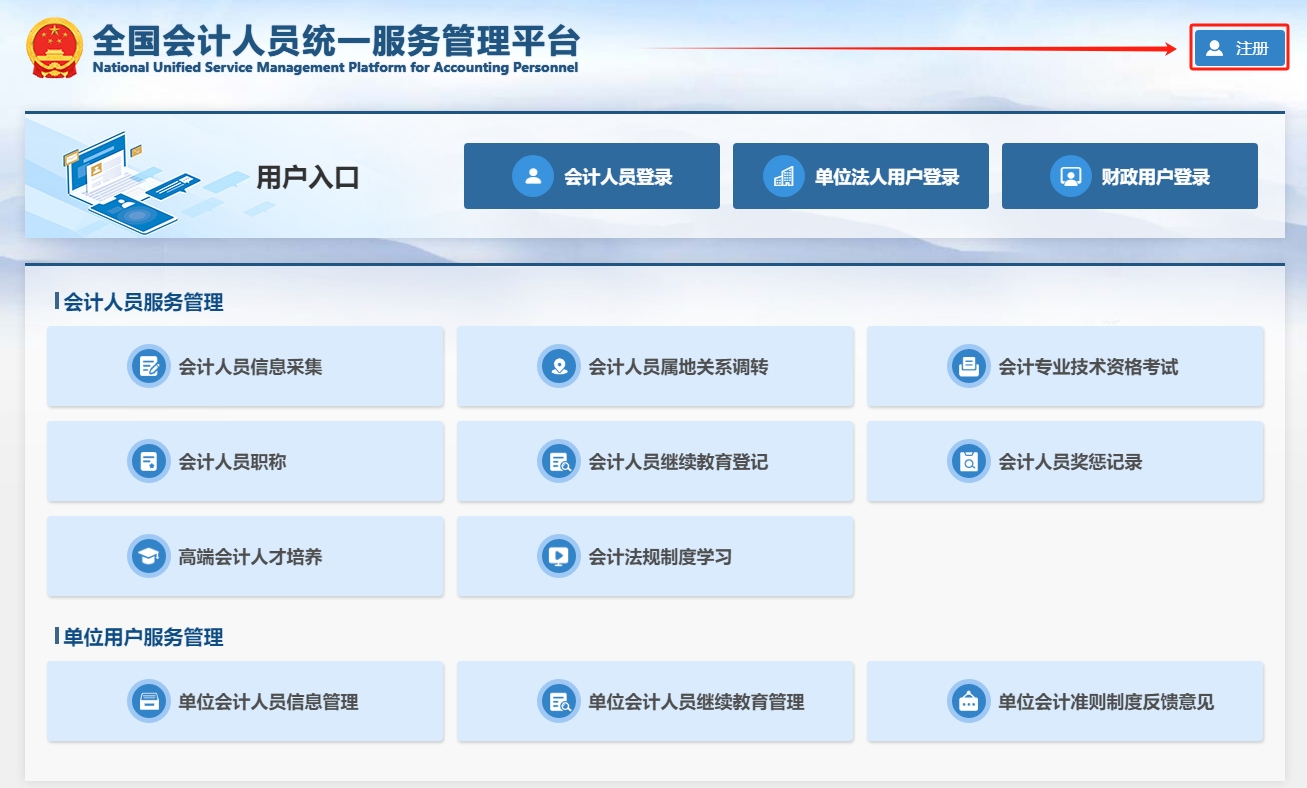Open 会计人员信息采集 service
The image size is (1307, 788).
[x=245, y=366]
